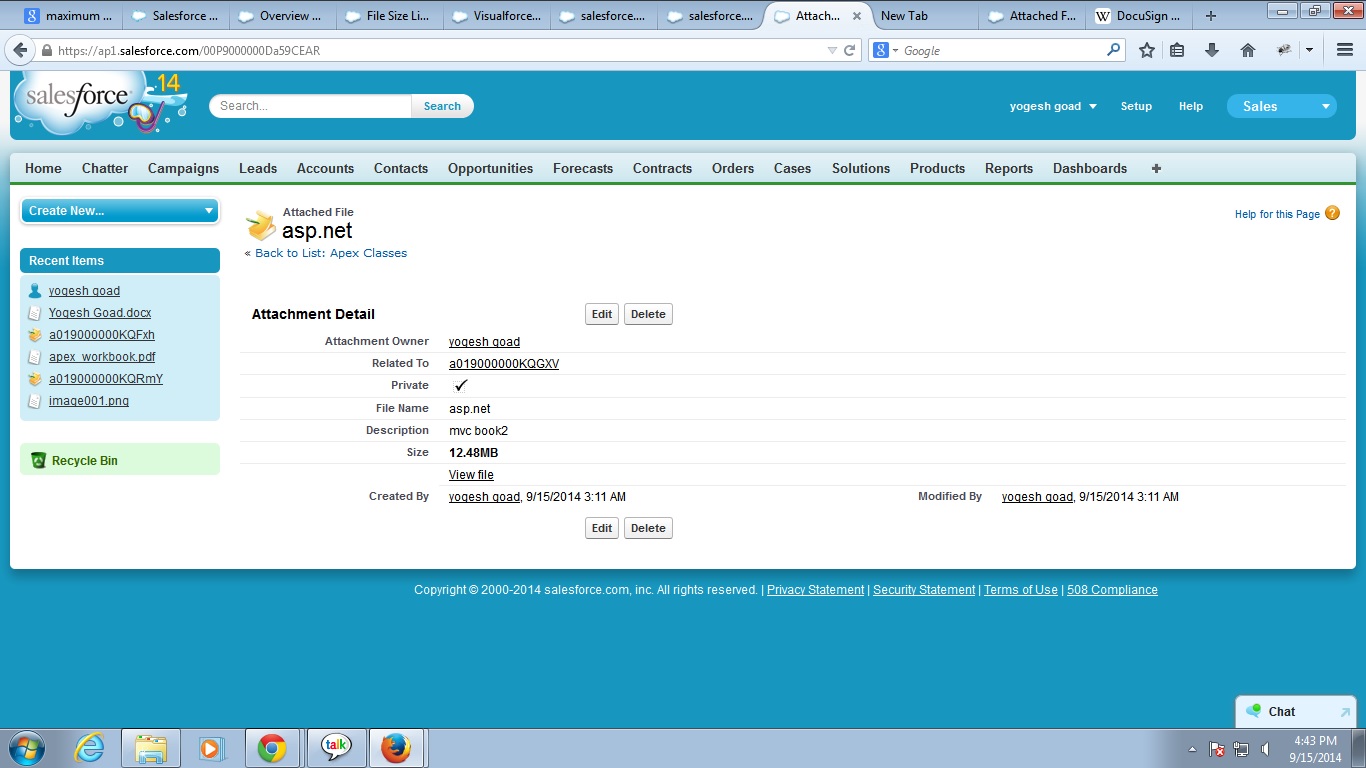Click the network icon in the system tray
This screenshot has height=768, width=1366.
pos(1241,749)
